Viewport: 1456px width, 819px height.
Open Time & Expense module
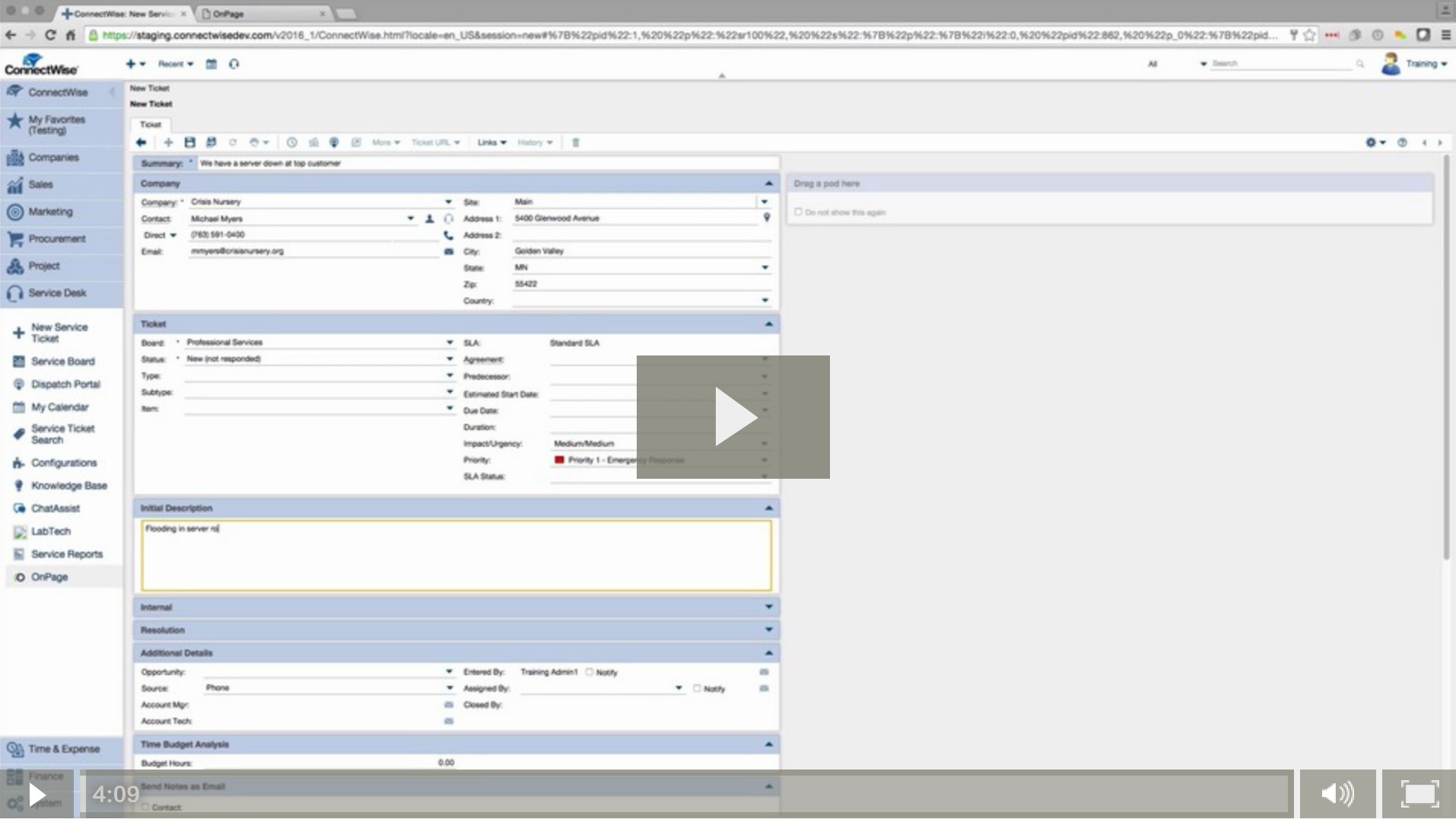[x=62, y=749]
